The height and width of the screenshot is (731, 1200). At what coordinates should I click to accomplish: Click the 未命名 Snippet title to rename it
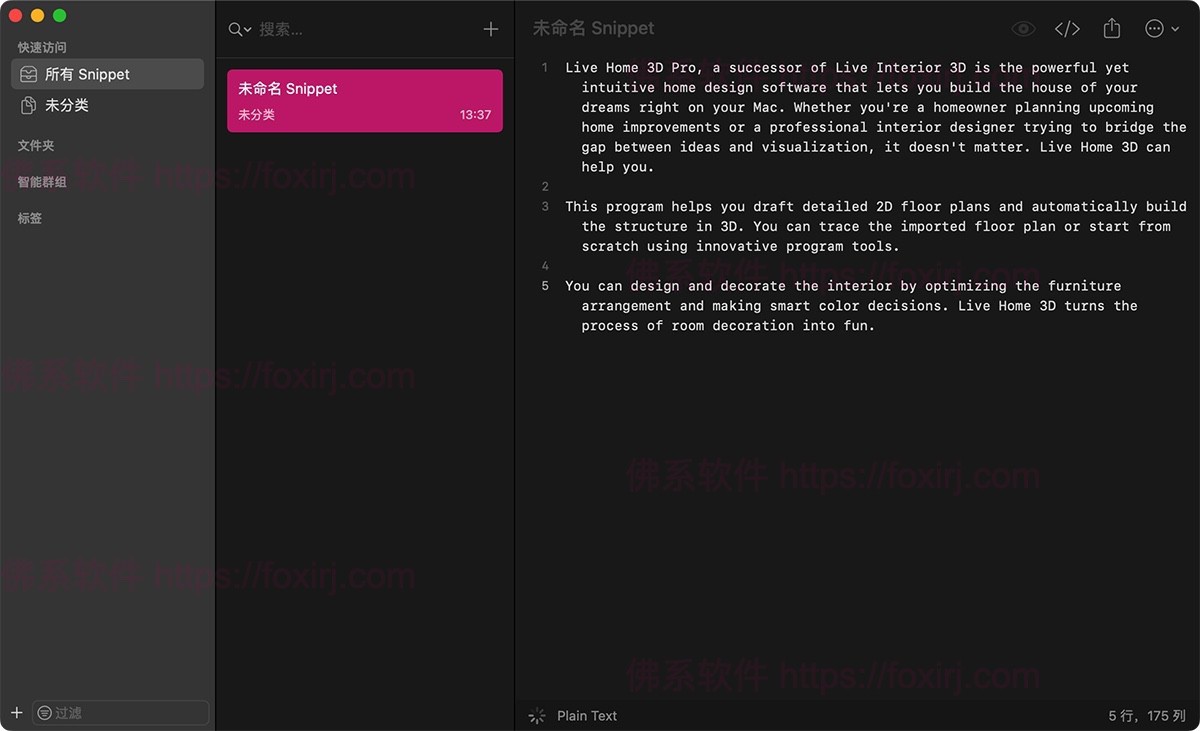coord(594,28)
